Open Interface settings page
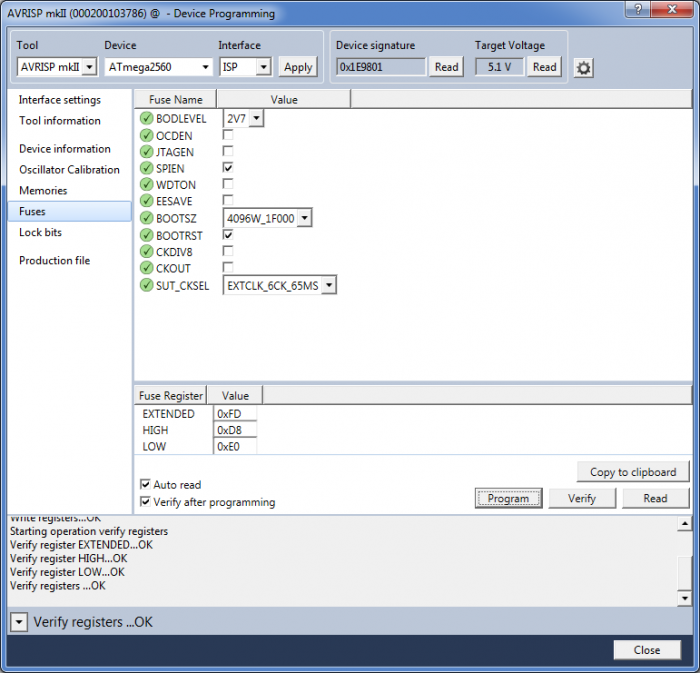The height and width of the screenshot is (673, 700). pyautogui.click(x=60, y=100)
